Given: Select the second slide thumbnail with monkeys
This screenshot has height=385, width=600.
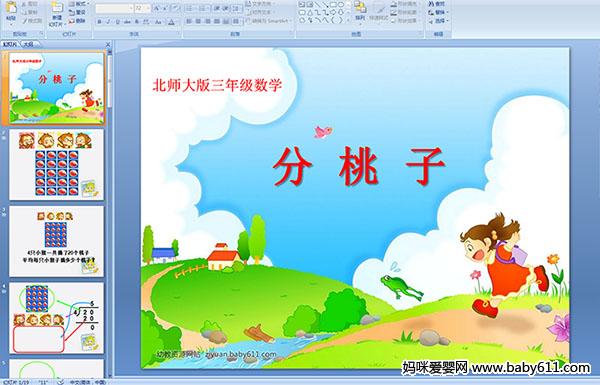Looking at the screenshot, I should 56,165.
